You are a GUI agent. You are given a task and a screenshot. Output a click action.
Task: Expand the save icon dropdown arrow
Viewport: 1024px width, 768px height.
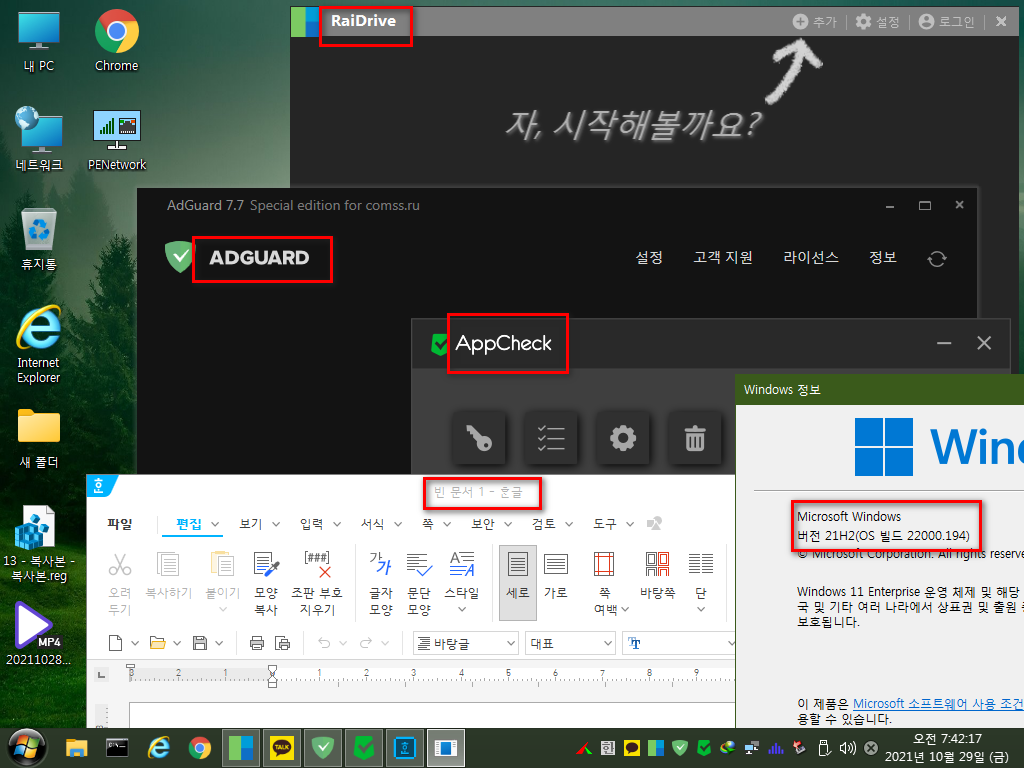[219, 643]
